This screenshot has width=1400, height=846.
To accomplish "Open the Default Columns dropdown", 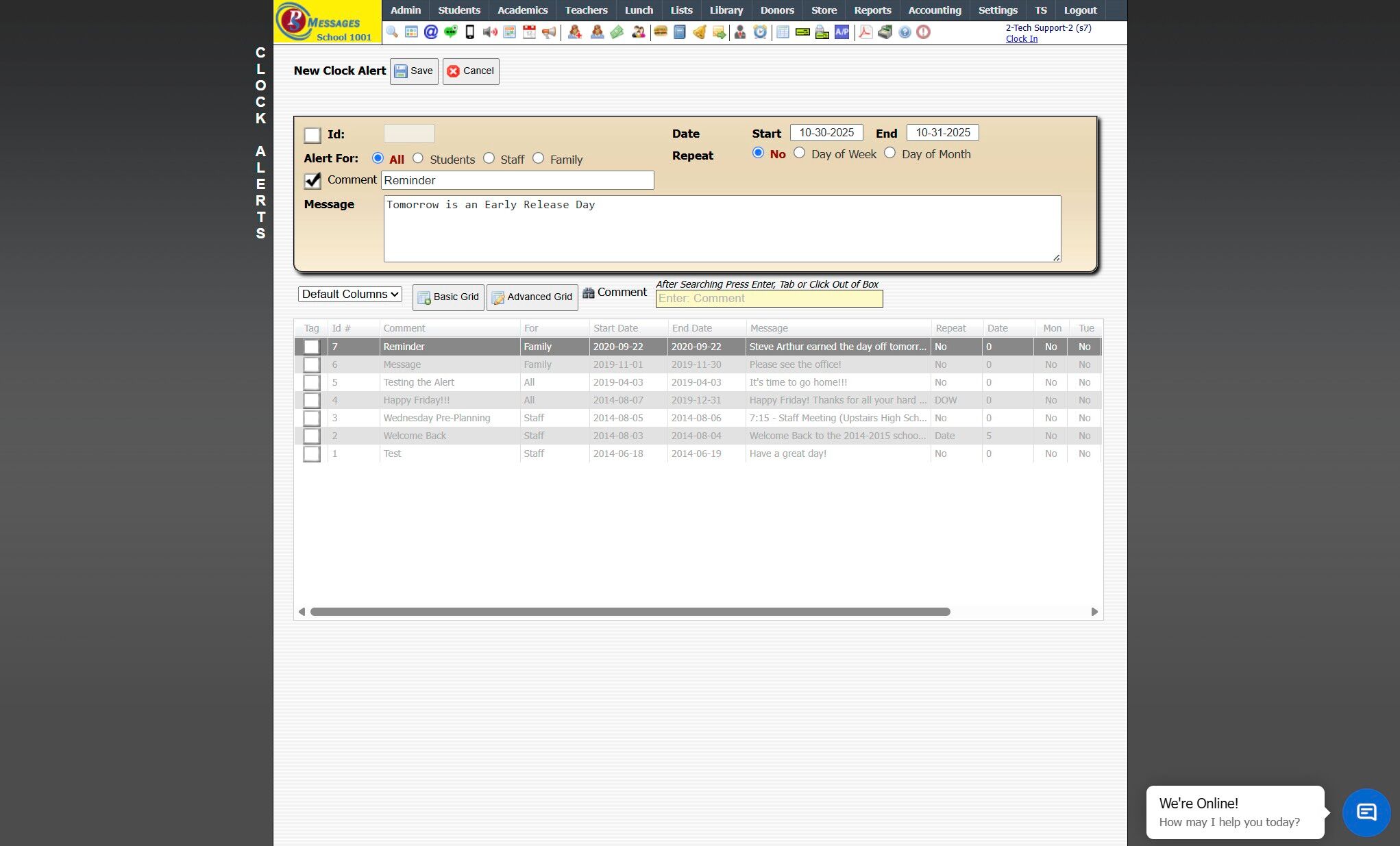I will pos(350,294).
